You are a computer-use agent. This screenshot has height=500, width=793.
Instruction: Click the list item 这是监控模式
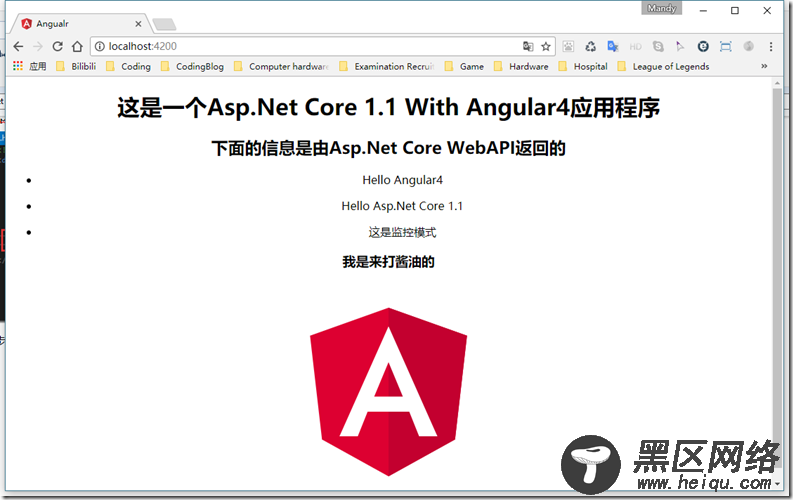tap(402, 233)
